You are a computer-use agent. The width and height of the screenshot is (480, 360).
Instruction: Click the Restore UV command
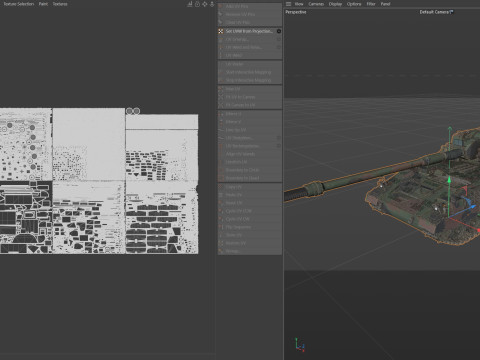pos(250,243)
